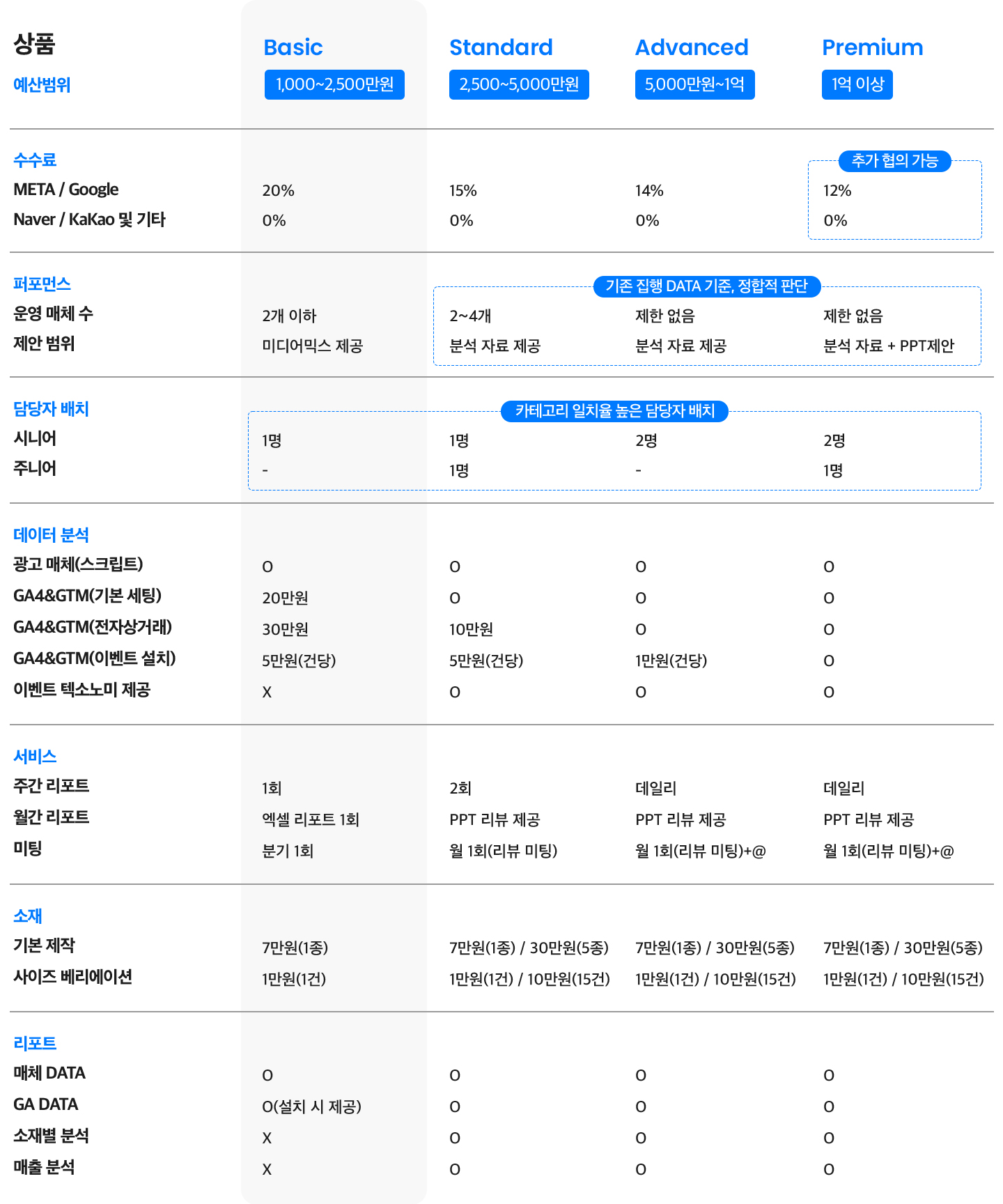Viewport: 1003px width, 1204px height.
Task: Click 분석 자료 + PPT제안 cell
Action: [x=889, y=346]
